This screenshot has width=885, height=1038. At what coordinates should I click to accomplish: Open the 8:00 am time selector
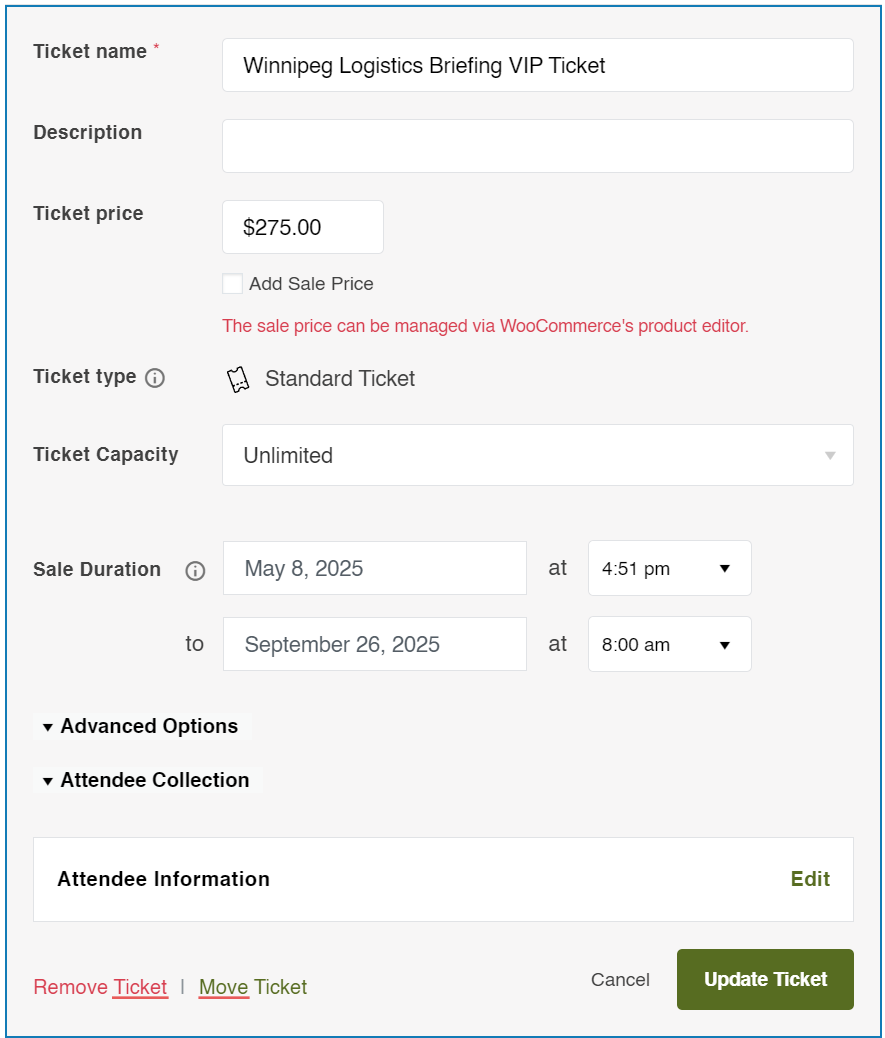(669, 644)
